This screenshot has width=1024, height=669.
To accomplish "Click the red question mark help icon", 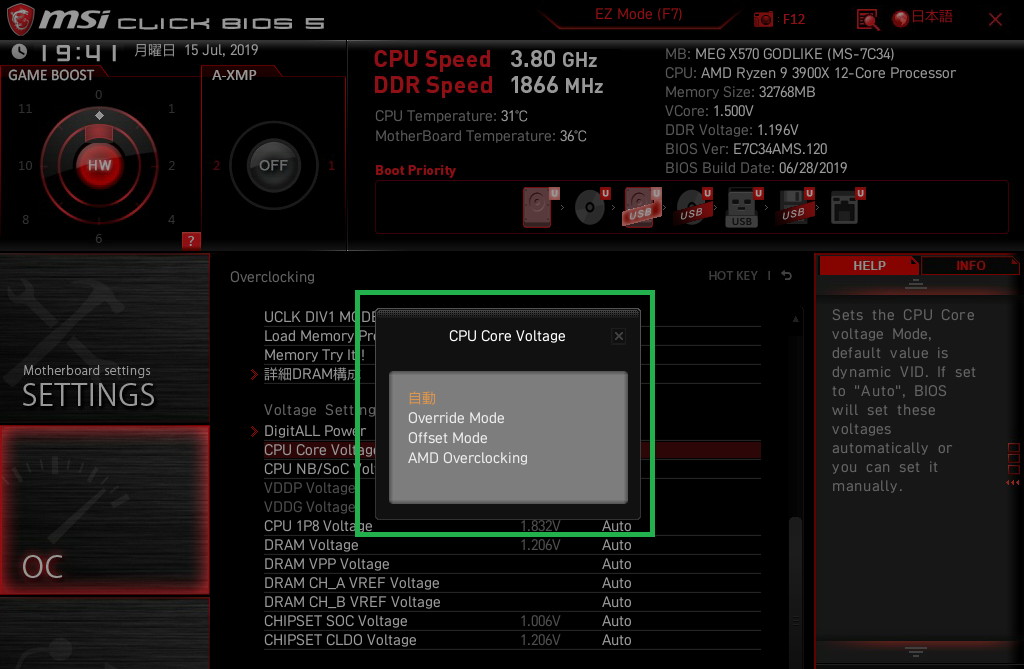I will pyautogui.click(x=191, y=240).
